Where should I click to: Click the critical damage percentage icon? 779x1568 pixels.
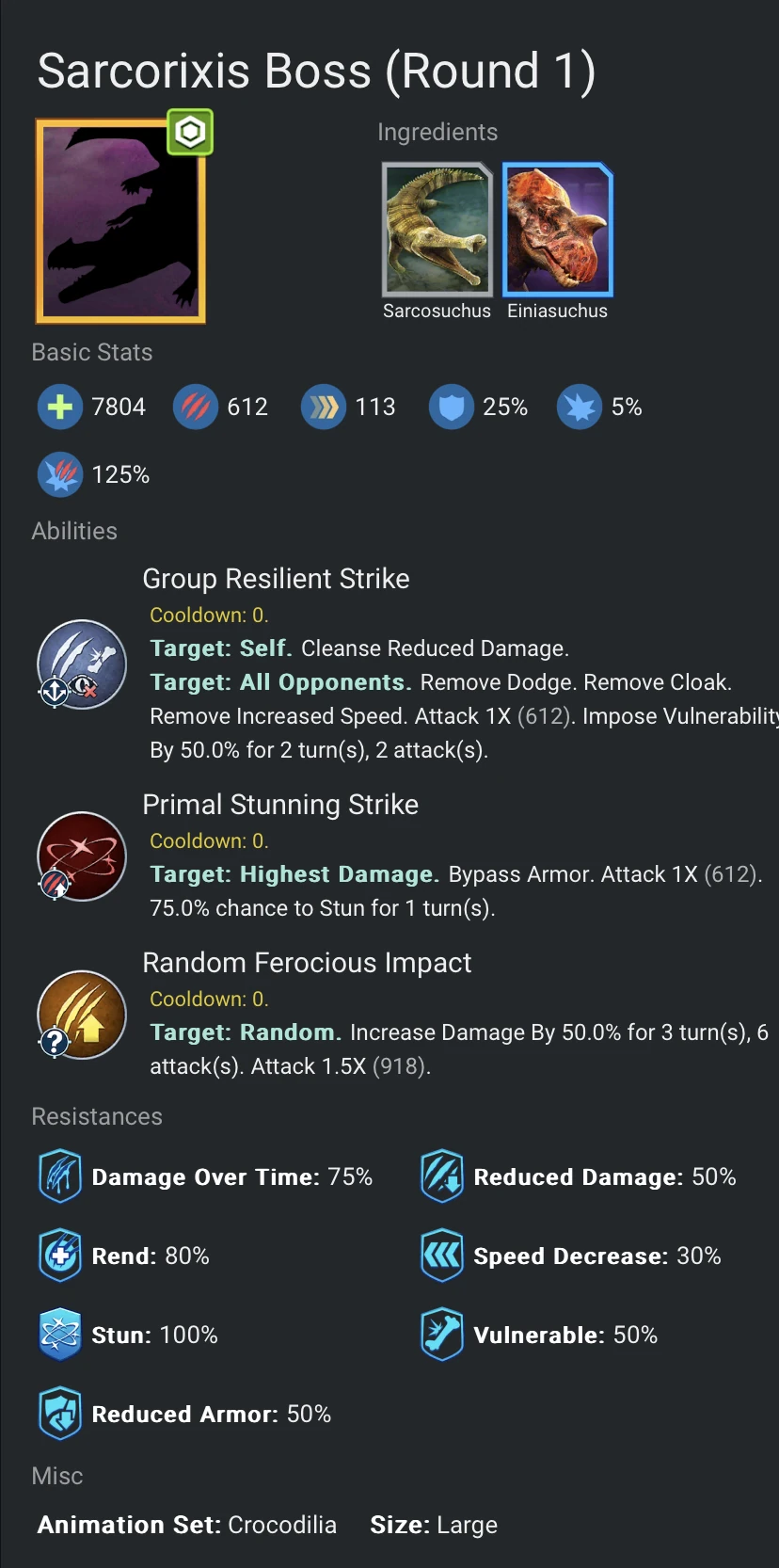click(60, 474)
